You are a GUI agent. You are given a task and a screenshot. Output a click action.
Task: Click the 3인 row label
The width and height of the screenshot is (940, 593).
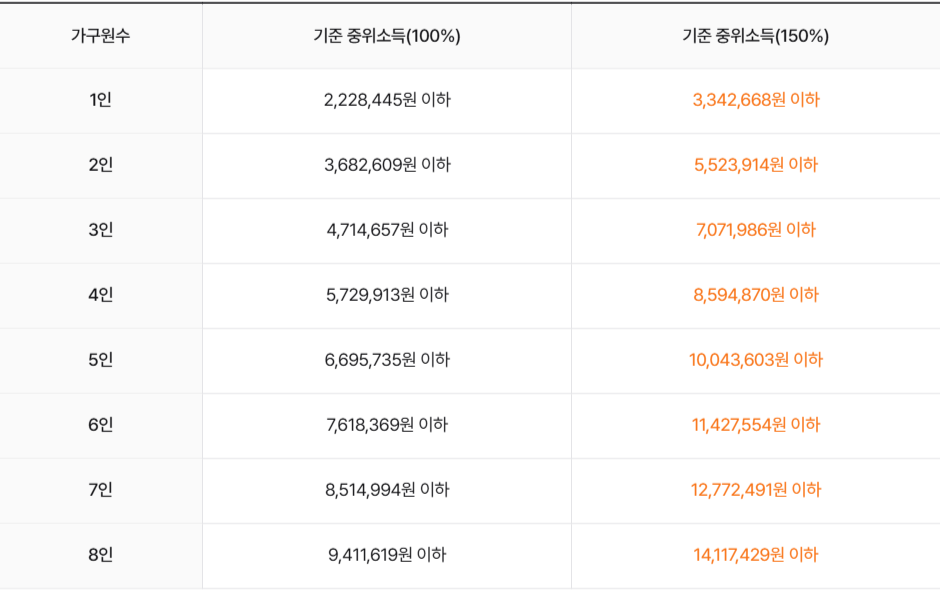tap(101, 230)
